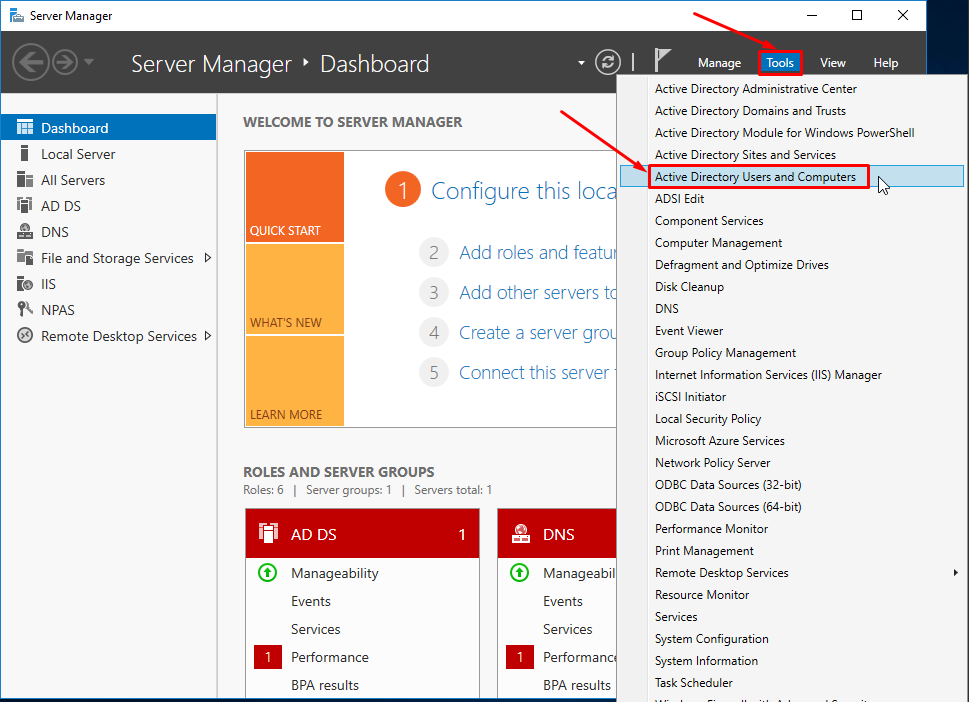This screenshot has height=702, width=969.
Task: Click the Local Server icon
Action: click(25, 154)
